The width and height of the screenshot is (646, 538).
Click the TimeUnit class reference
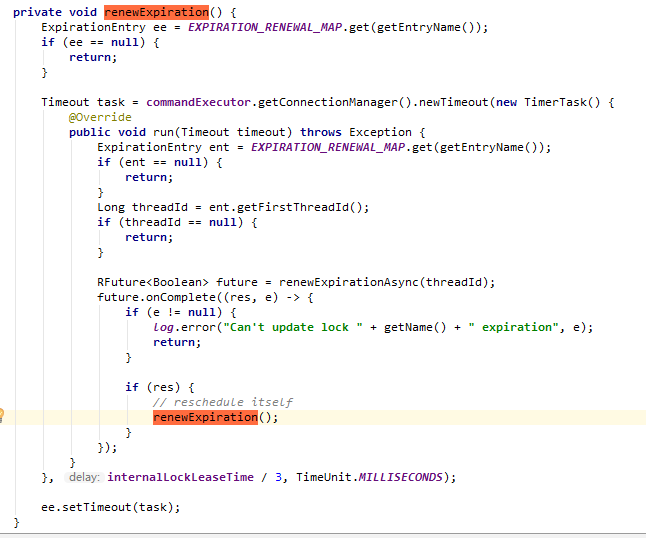pyautogui.click(x=324, y=477)
